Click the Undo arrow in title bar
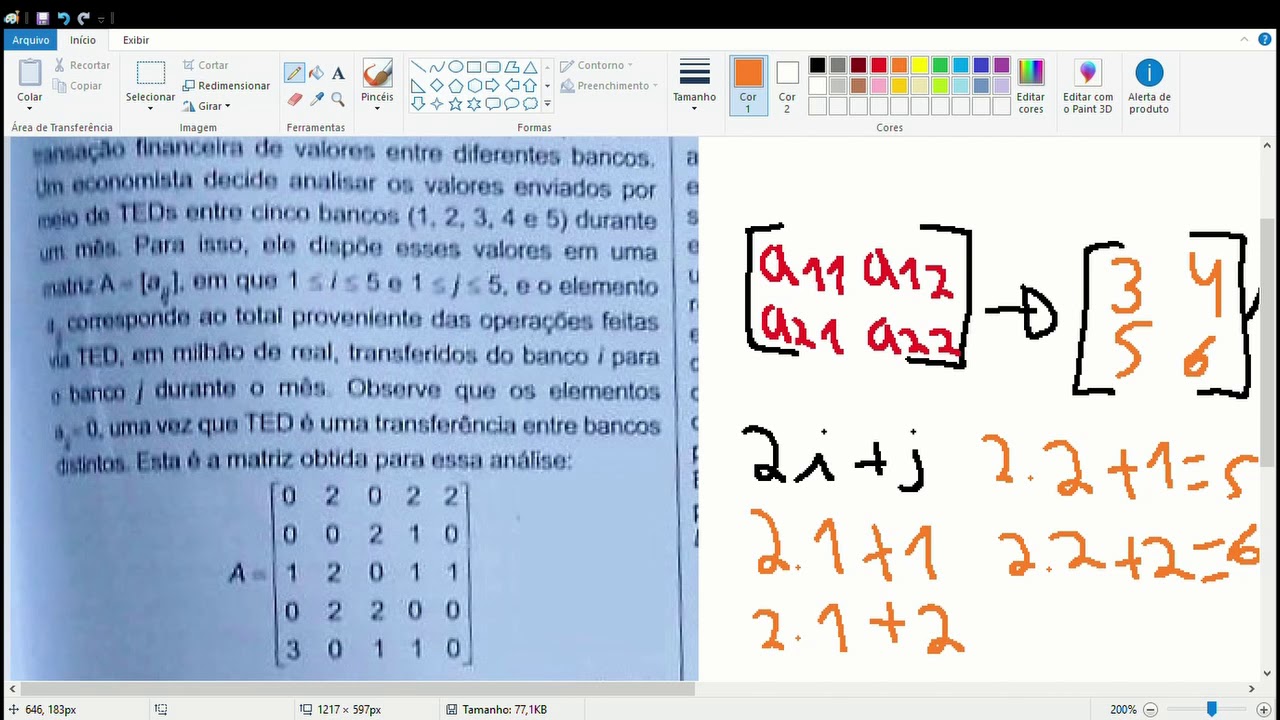The height and width of the screenshot is (720, 1280). [x=64, y=18]
